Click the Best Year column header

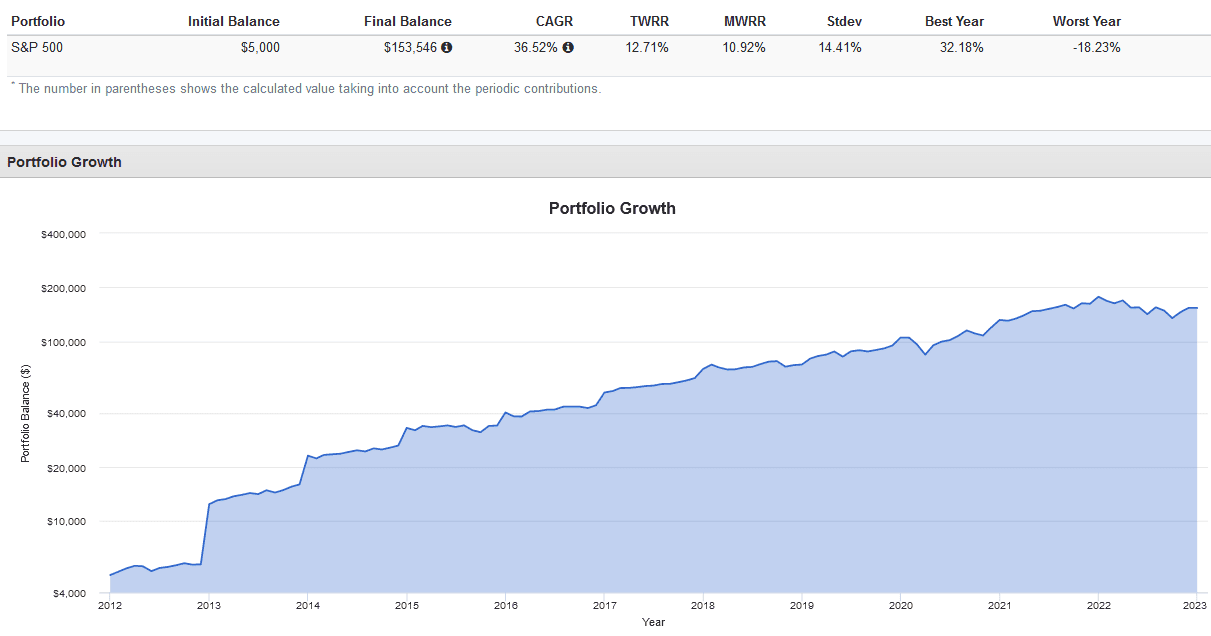point(954,21)
